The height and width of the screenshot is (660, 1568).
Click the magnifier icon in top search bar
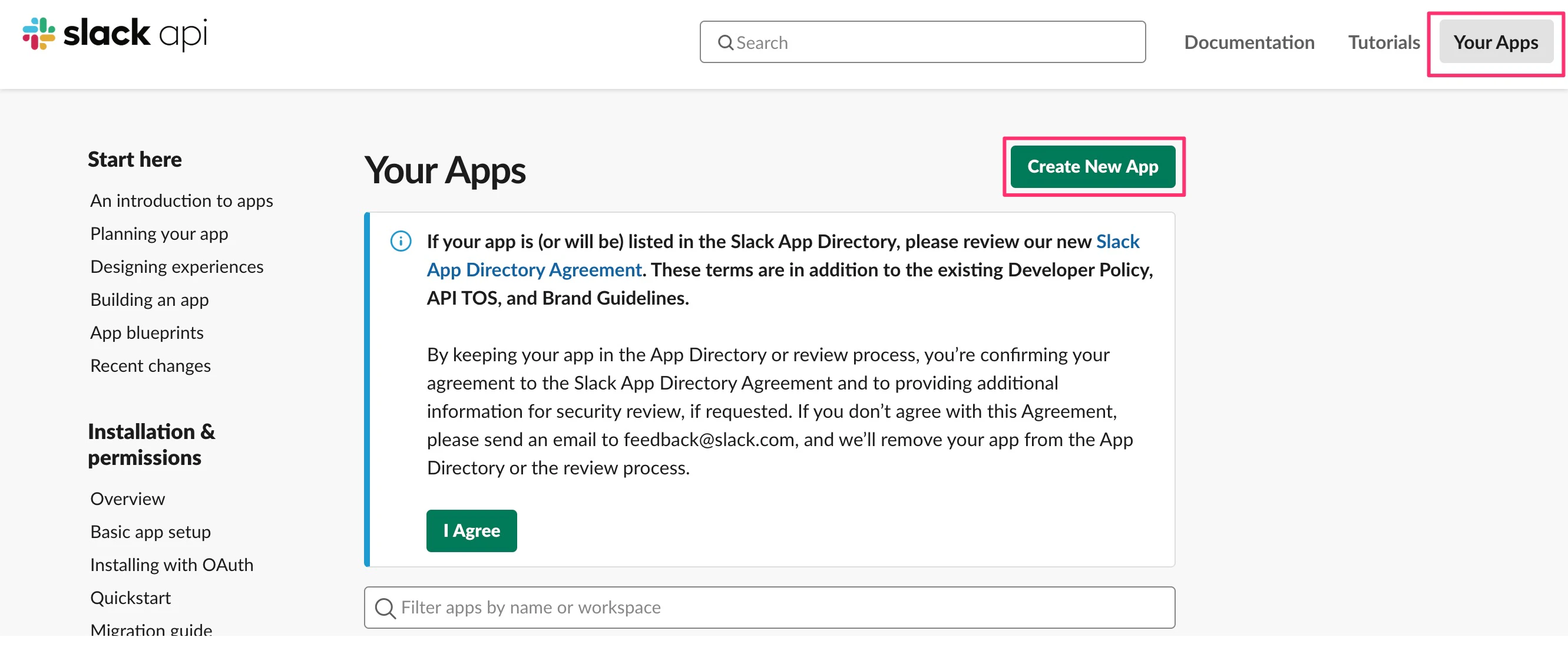tap(725, 42)
